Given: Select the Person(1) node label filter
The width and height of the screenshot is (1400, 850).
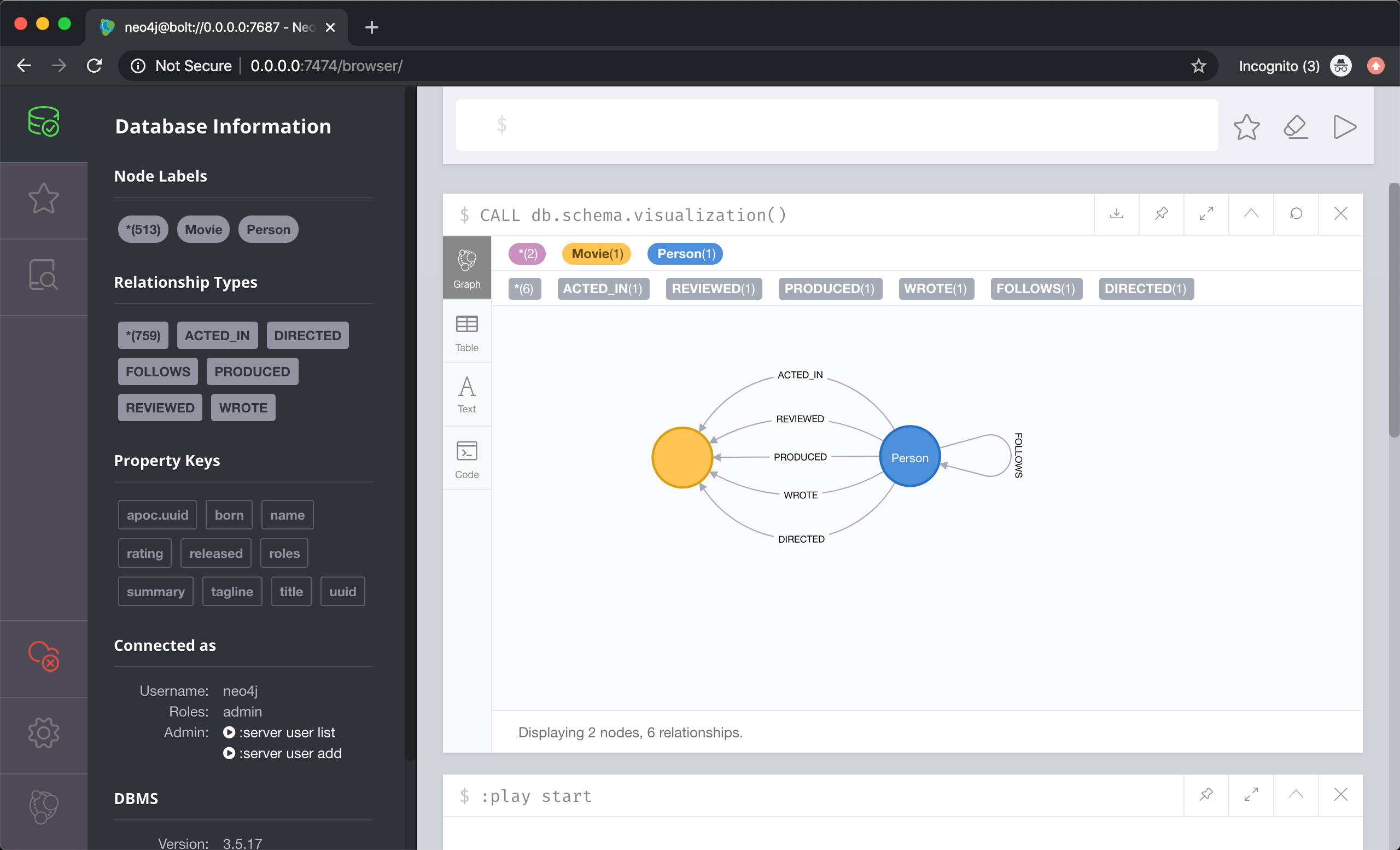Looking at the screenshot, I should point(685,253).
